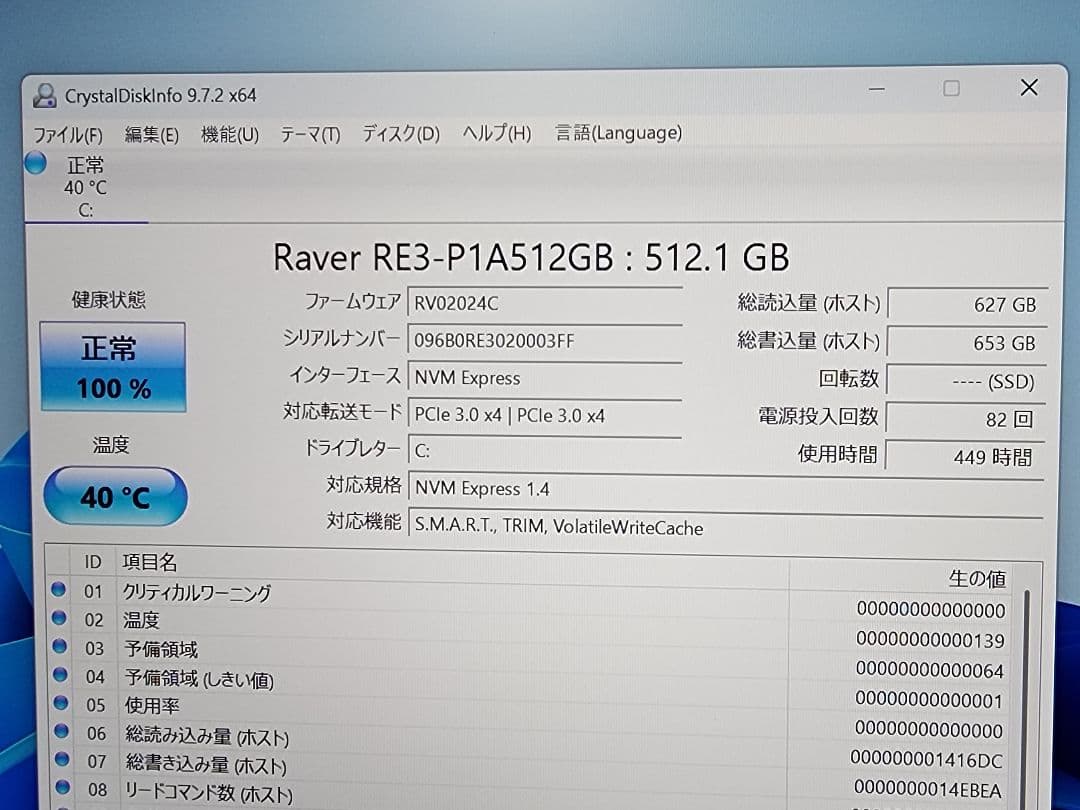Click the blue dot beside 使用率

pos(60,705)
